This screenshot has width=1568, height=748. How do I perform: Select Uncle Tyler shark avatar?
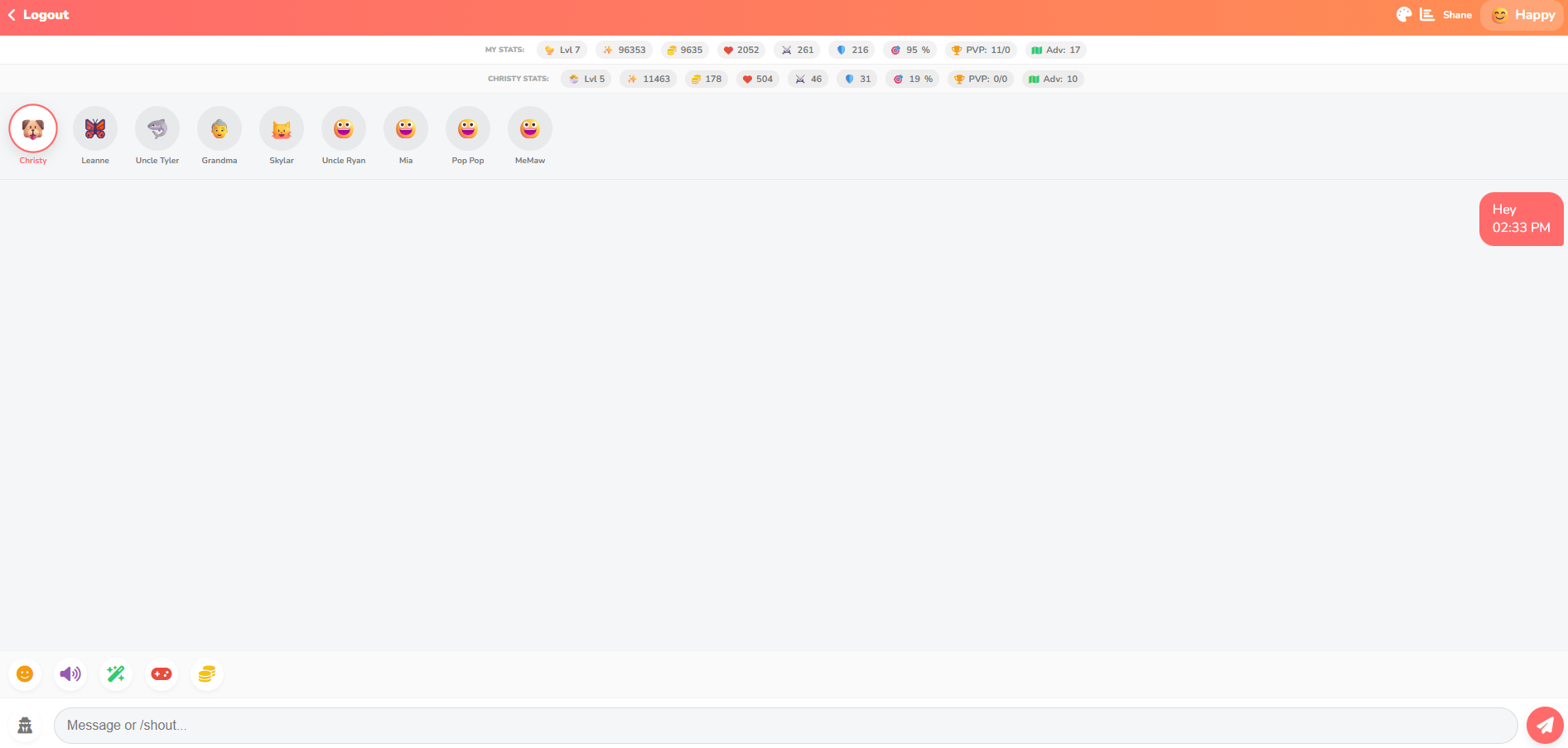[x=157, y=128]
